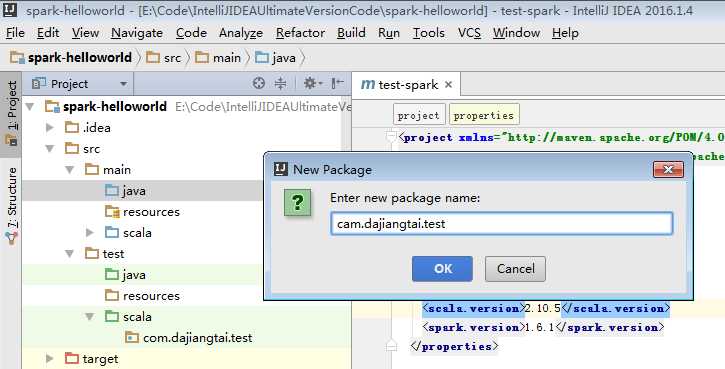This screenshot has height=369, width=725.
Task: Click Collapse All icon in Project panel
Action: point(280,83)
